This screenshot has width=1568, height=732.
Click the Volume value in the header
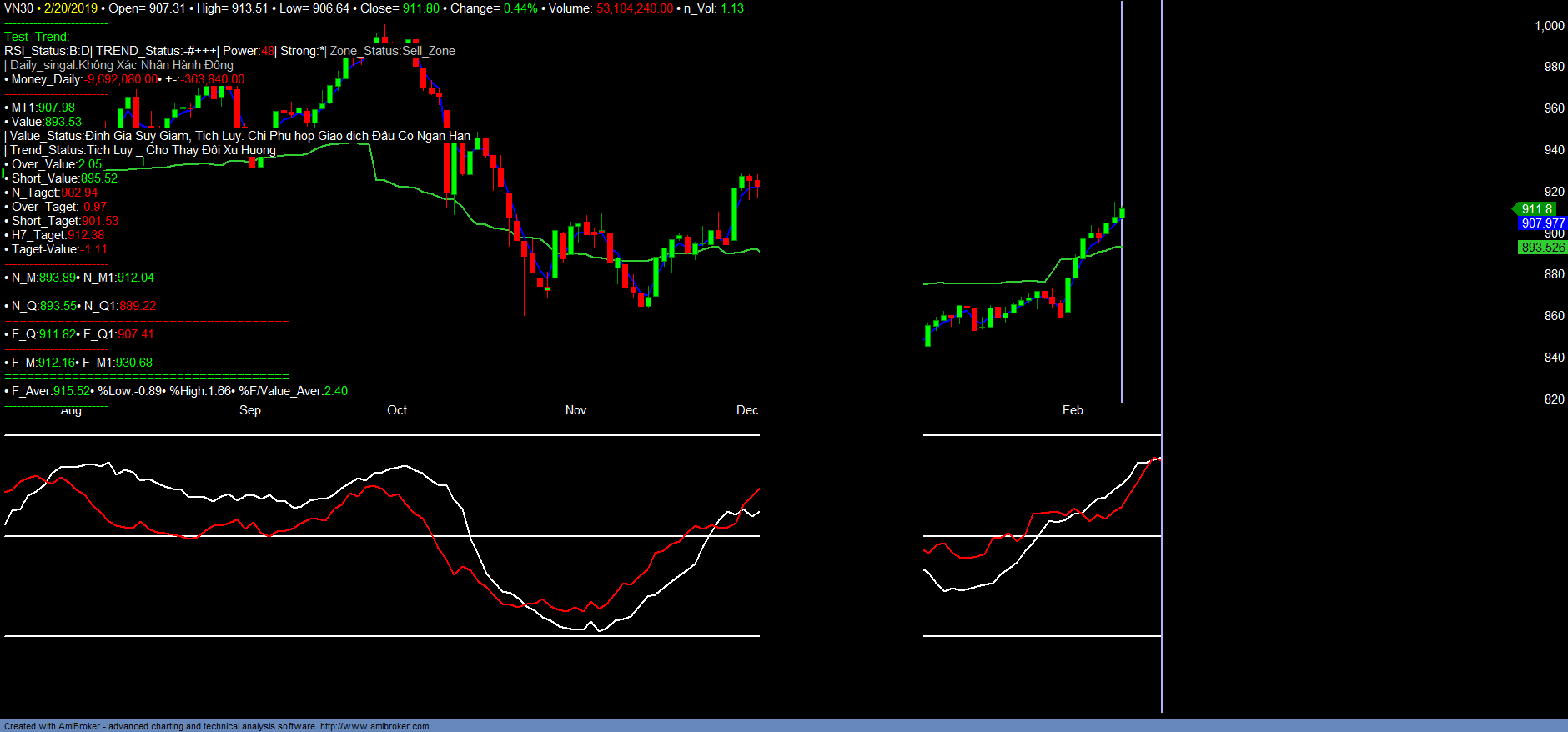(634, 8)
